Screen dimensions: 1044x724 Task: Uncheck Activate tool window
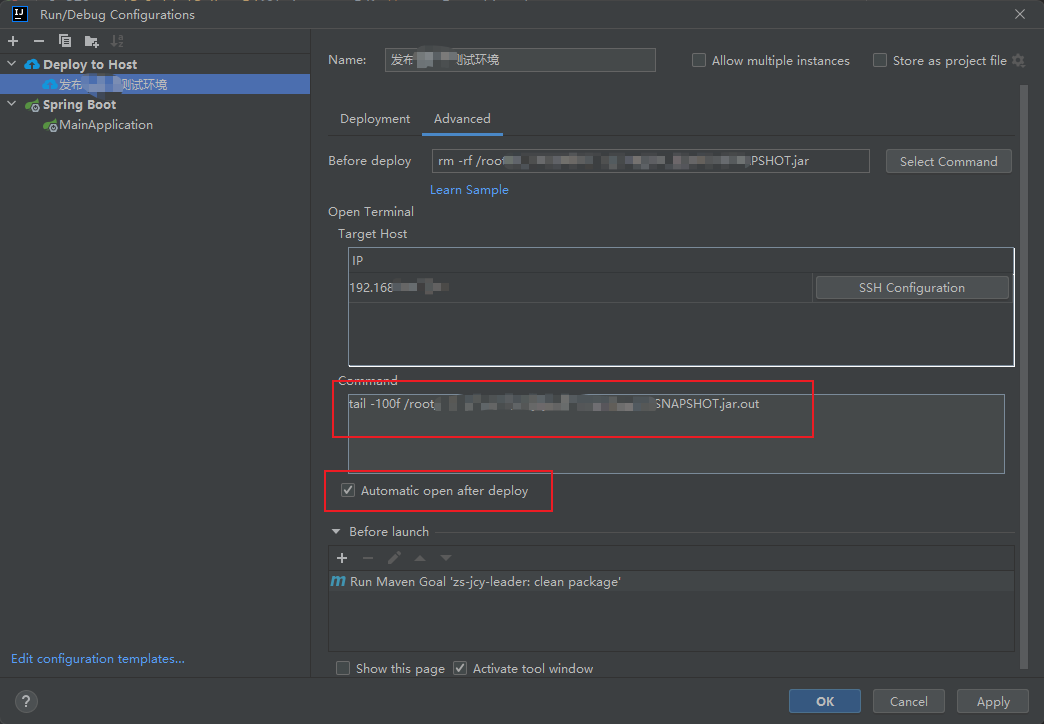[x=460, y=668]
